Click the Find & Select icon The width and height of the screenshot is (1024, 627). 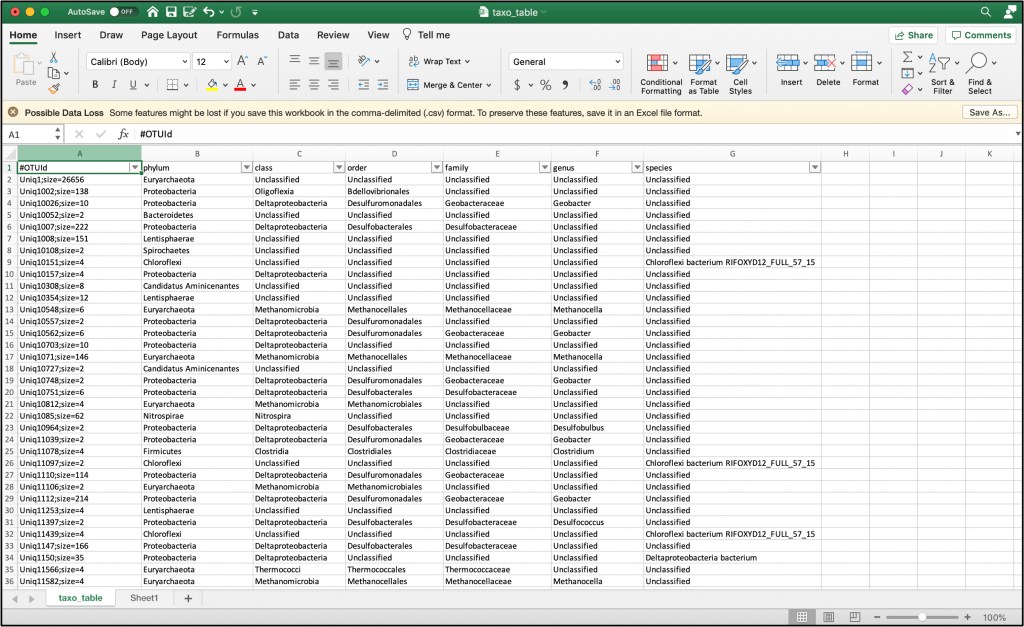[x=979, y=64]
